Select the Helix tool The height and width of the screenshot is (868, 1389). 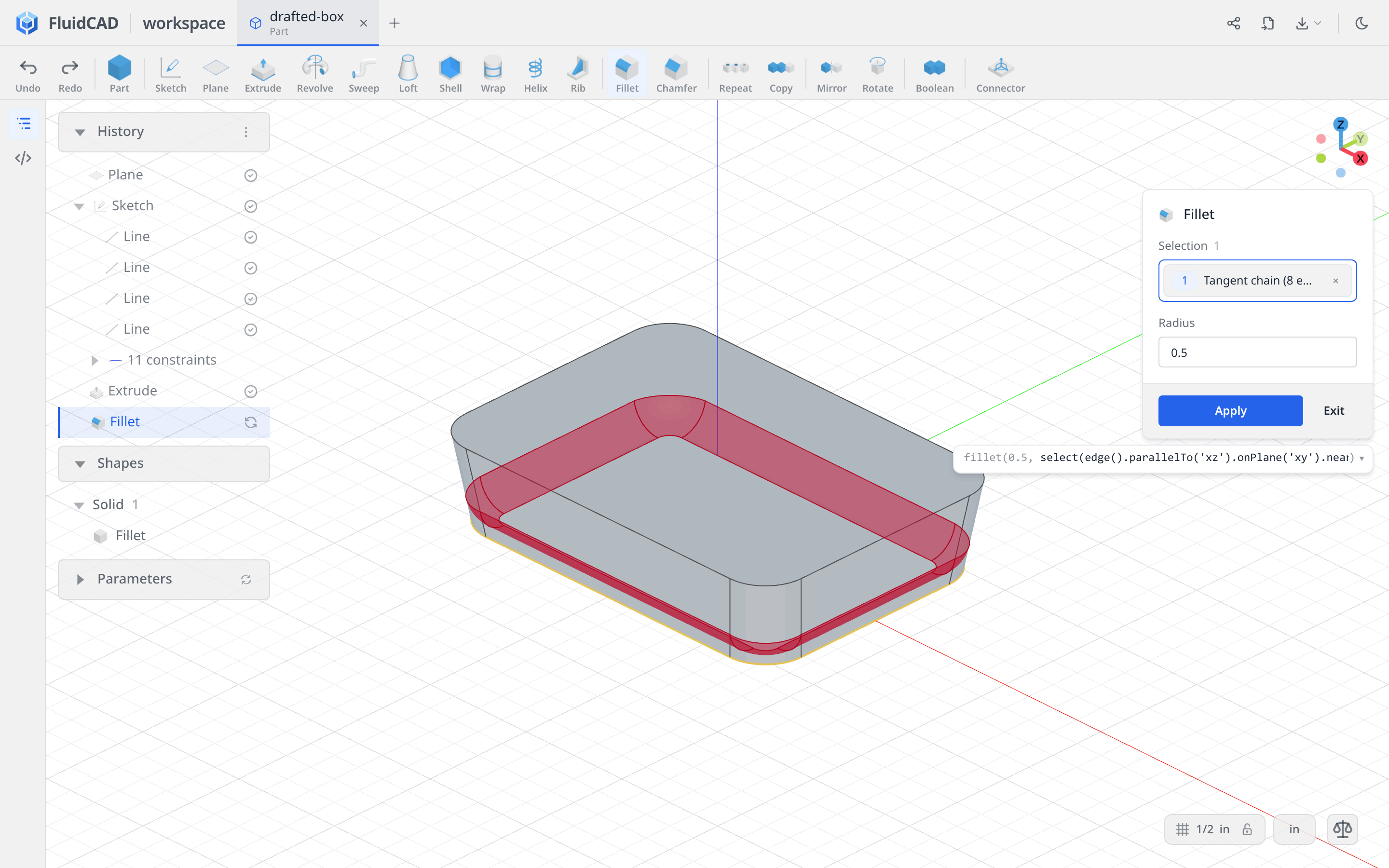[x=535, y=74]
